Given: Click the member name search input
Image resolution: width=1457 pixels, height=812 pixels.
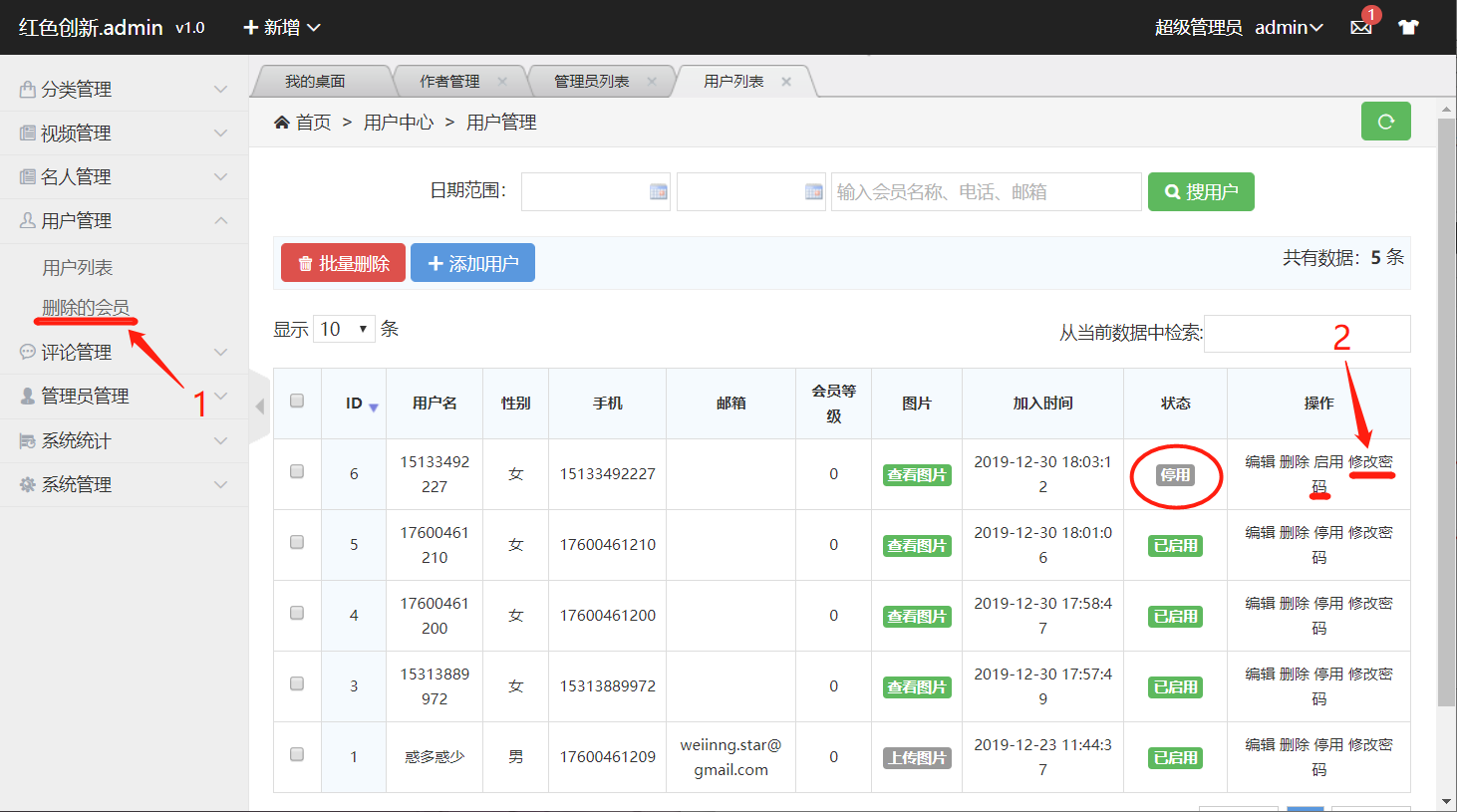Looking at the screenshot, I should pyautogui.click(x=987, y=192).
